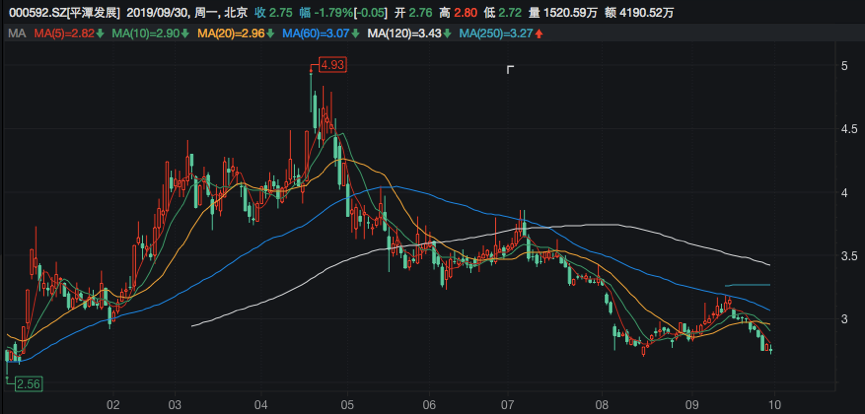Select the 4.93 highest price marker
The width and height of the screenshot is (865, 414).
(332, 66)
